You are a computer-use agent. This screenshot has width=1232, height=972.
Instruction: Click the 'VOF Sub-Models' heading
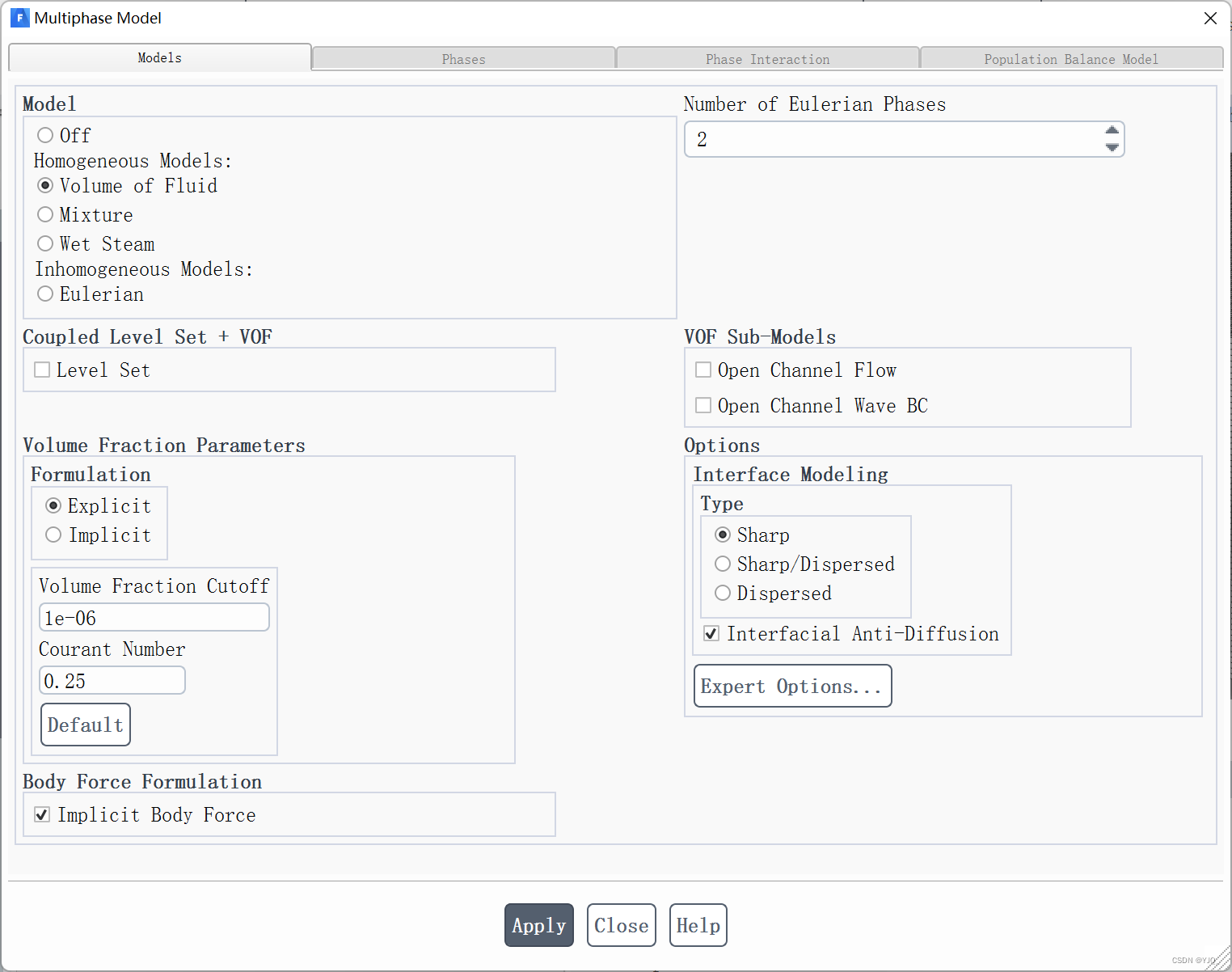tap(760, 337)
